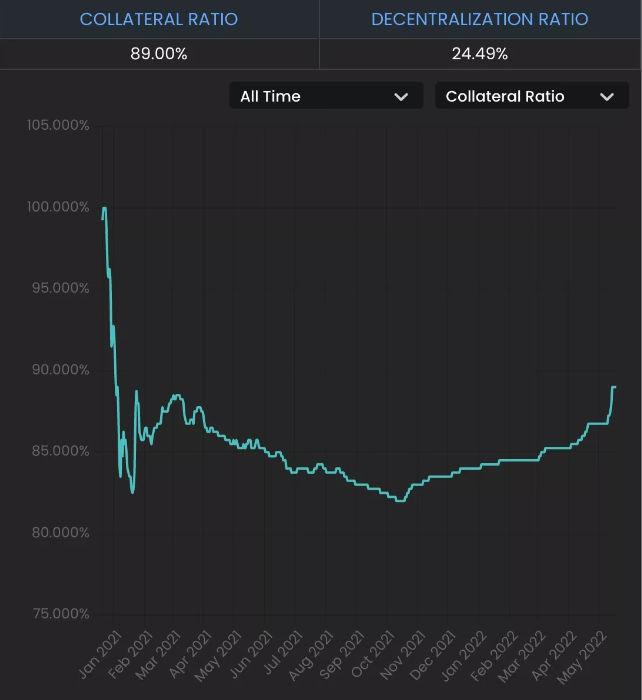Click the 75.000% y-axis label
The image size is (642, 700).
(61, 614)
